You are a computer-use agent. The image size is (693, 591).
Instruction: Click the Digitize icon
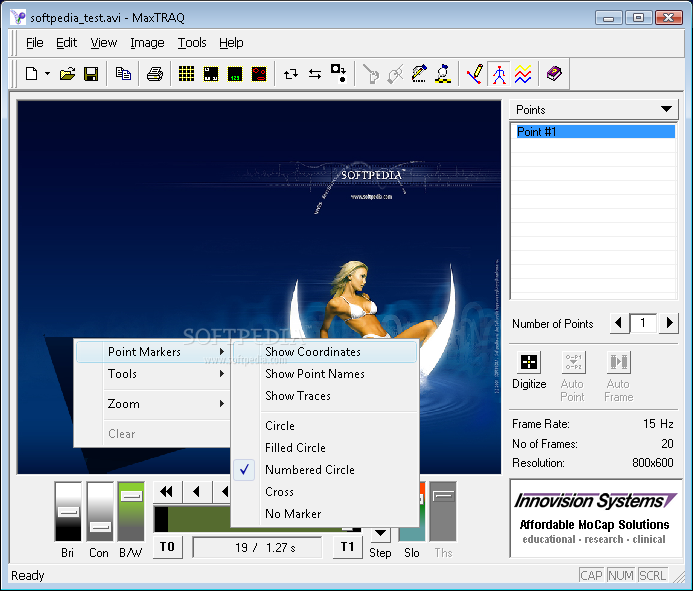(x=529, y=364)
